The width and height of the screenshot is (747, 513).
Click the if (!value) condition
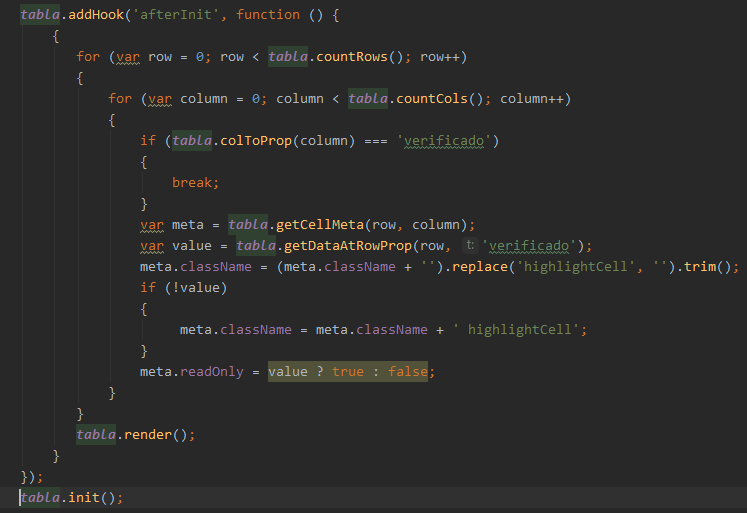click(x=184, y=287)
